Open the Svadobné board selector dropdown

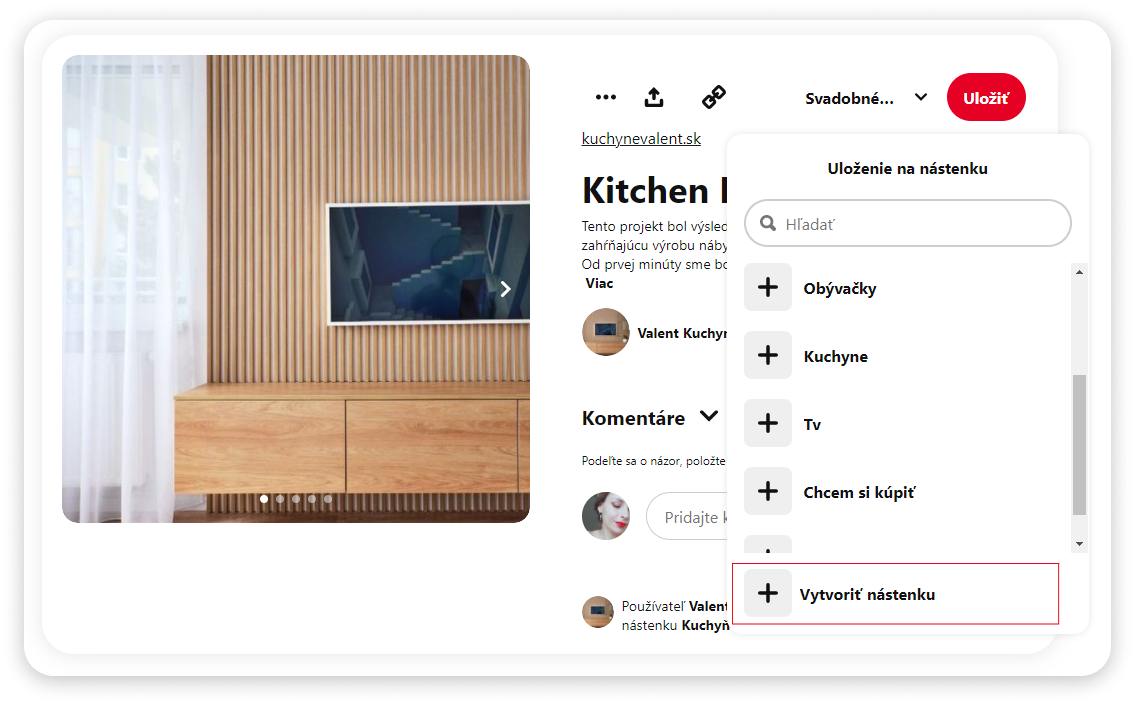(867, 97)
